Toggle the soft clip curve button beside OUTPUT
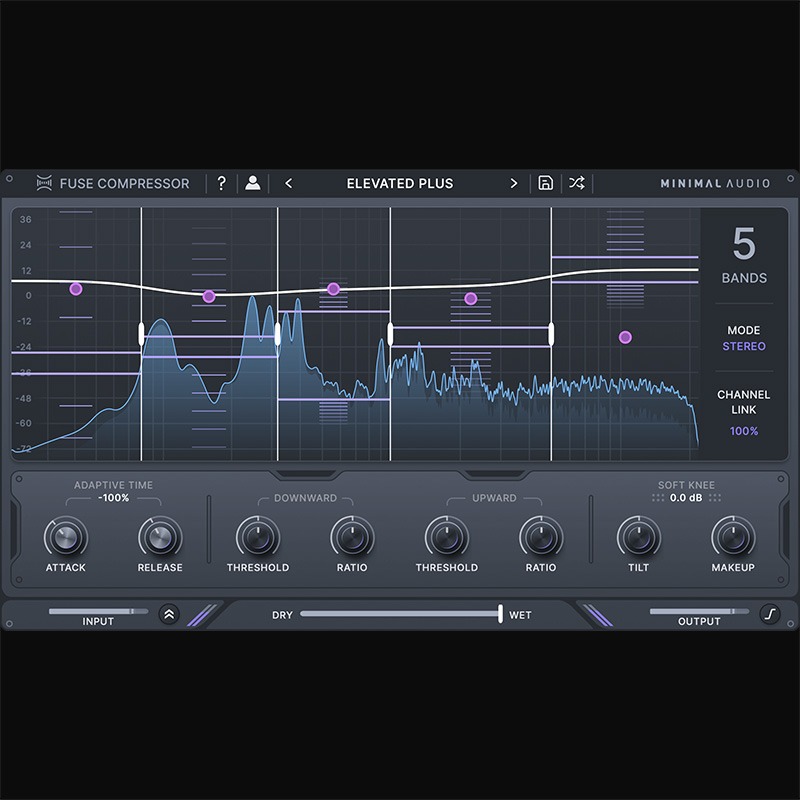 tap(770, 614)
